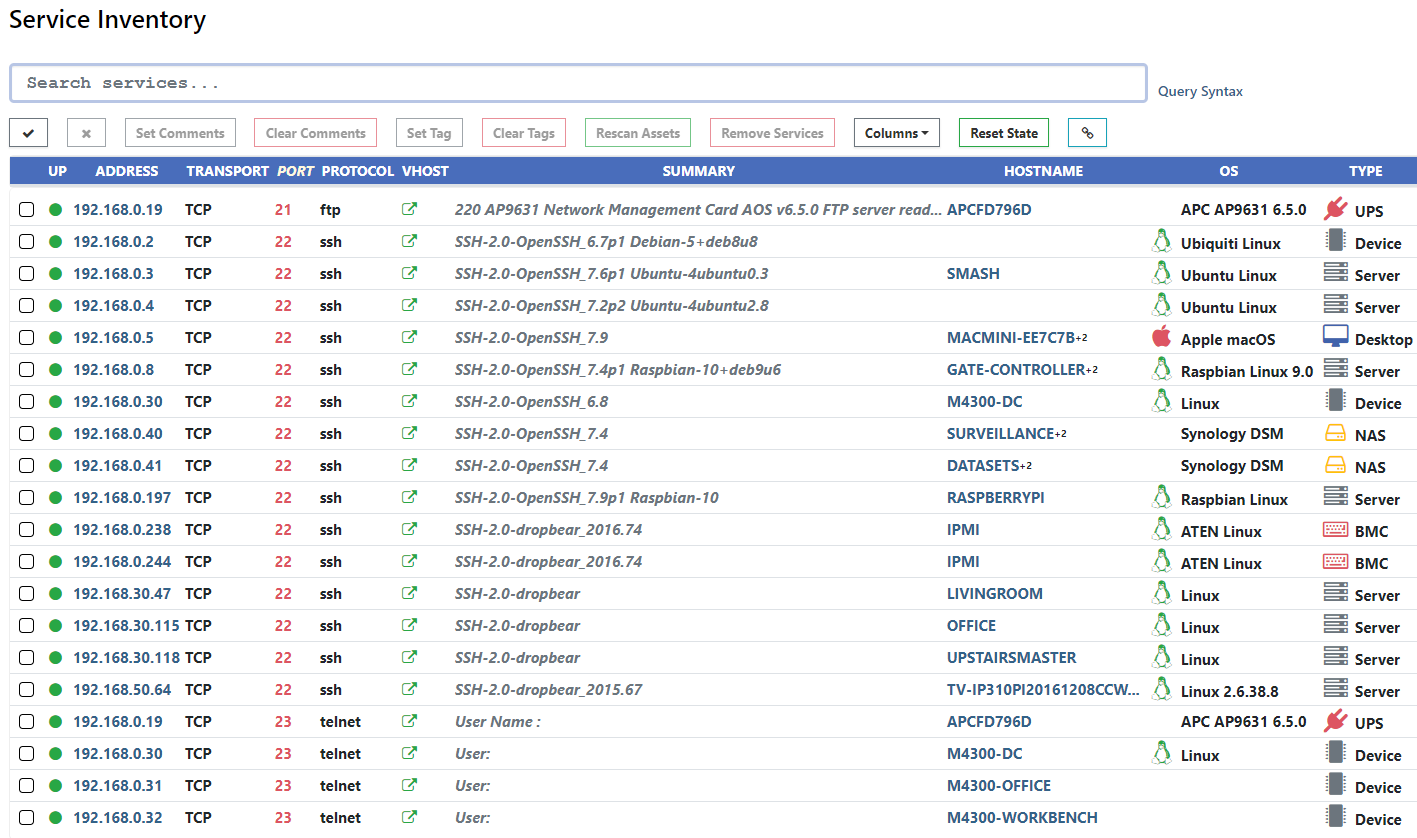This screenshot has width=1417, height=838.
Task: Sort by the PORT column header
Action: pos(295,171)
